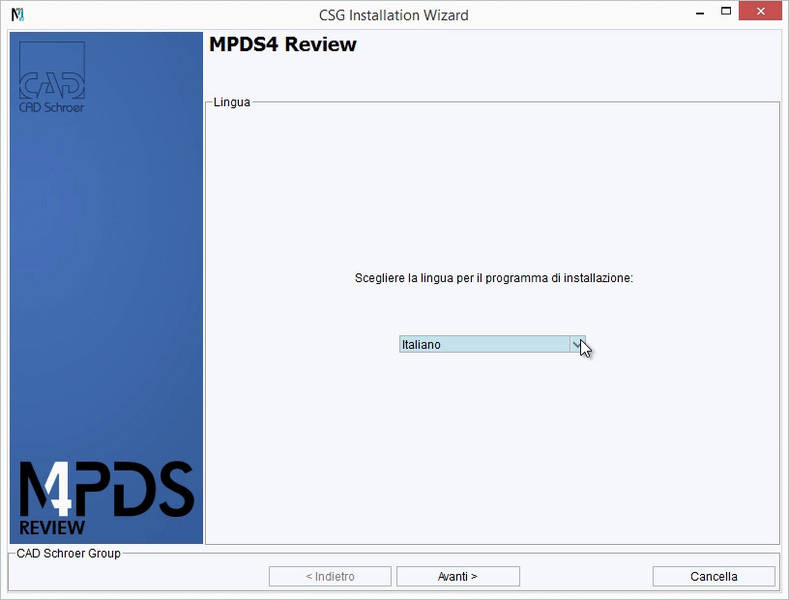Click the CSG Installation Wizard title text
Image resolution: width=789 pixels, height=600 pixels.
tap(393, 15)
